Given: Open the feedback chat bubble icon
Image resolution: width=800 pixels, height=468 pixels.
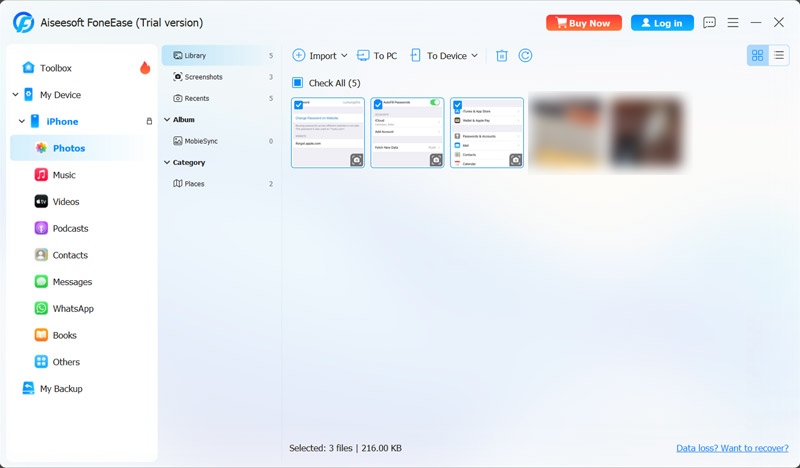Looking at the screenshot, I should pyautogui.click(x=709, y=22).
